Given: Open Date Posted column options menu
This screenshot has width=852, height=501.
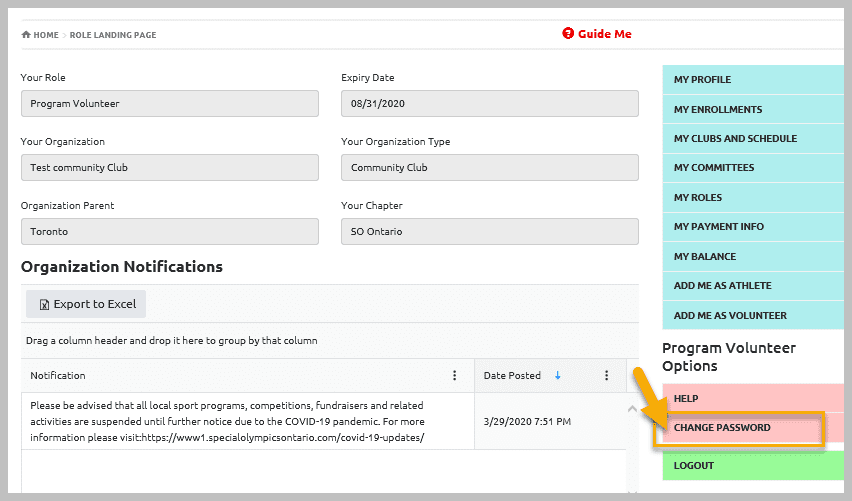Looking at the screenshot, I should point(606,375).
